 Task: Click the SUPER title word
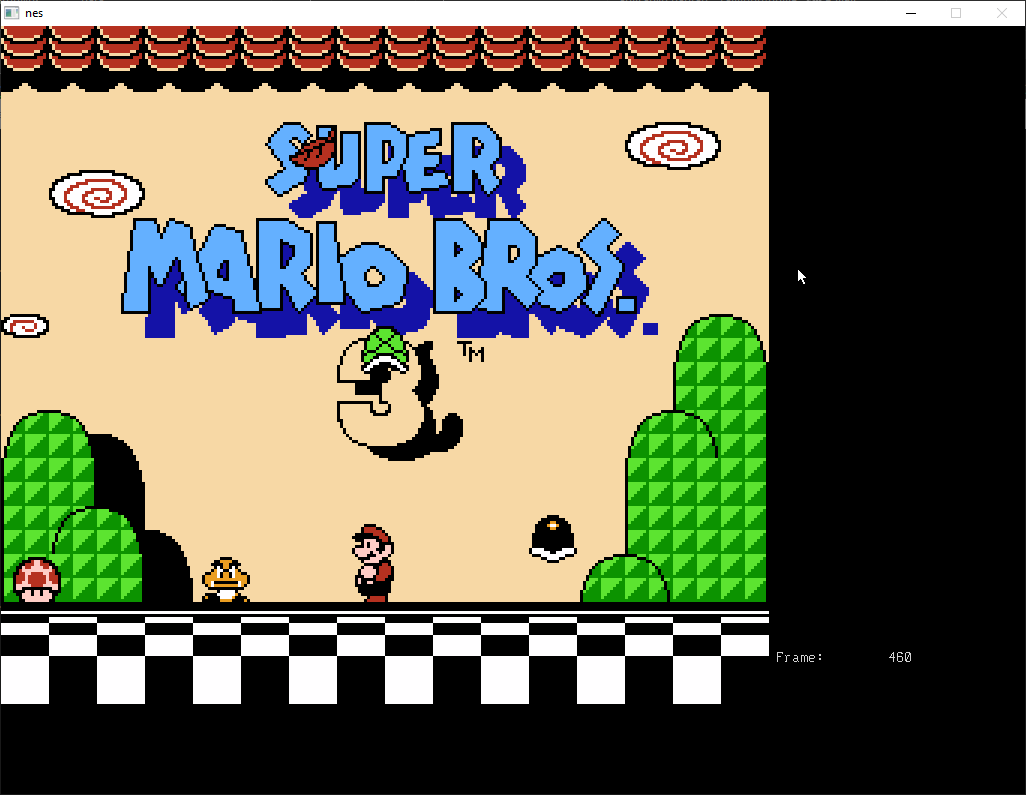(395, 169)
